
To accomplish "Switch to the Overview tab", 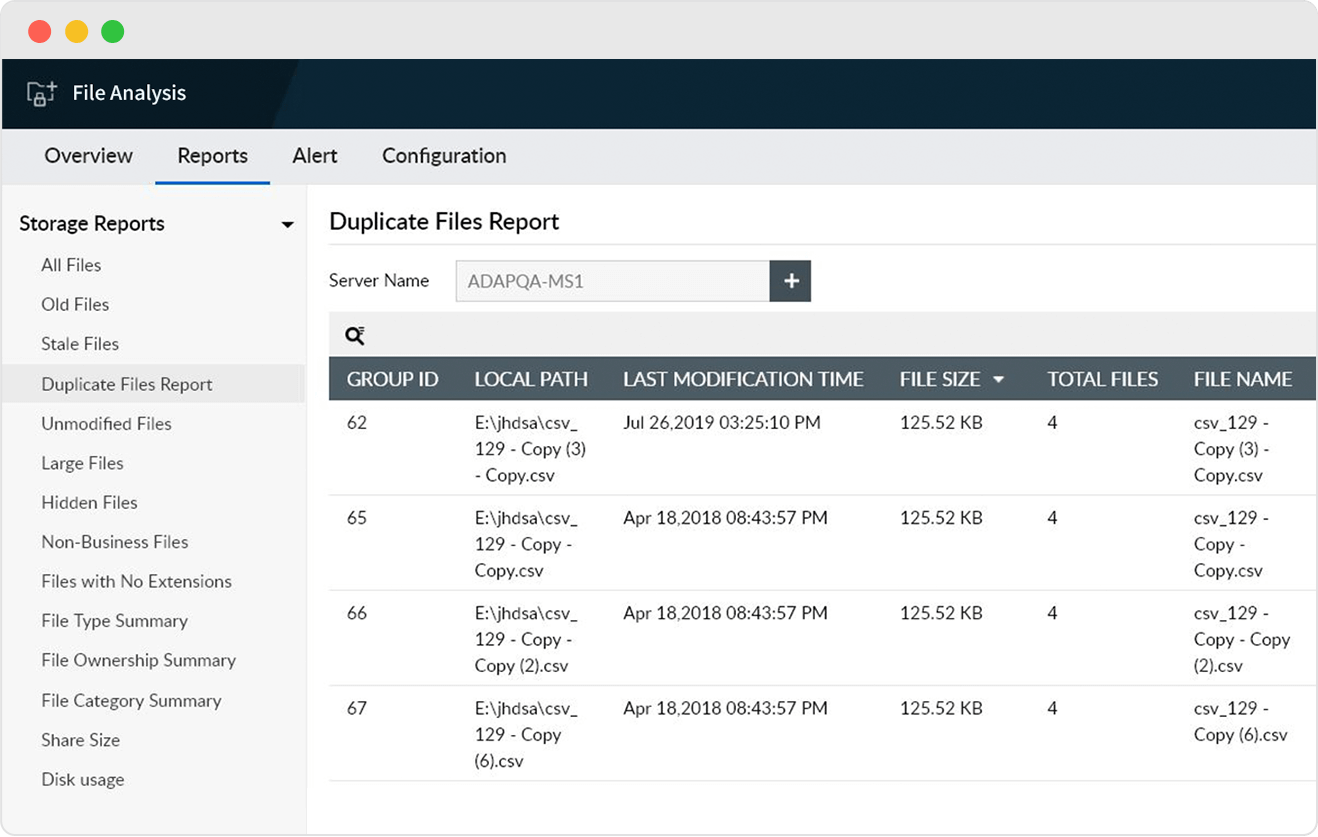I will 88,156.
